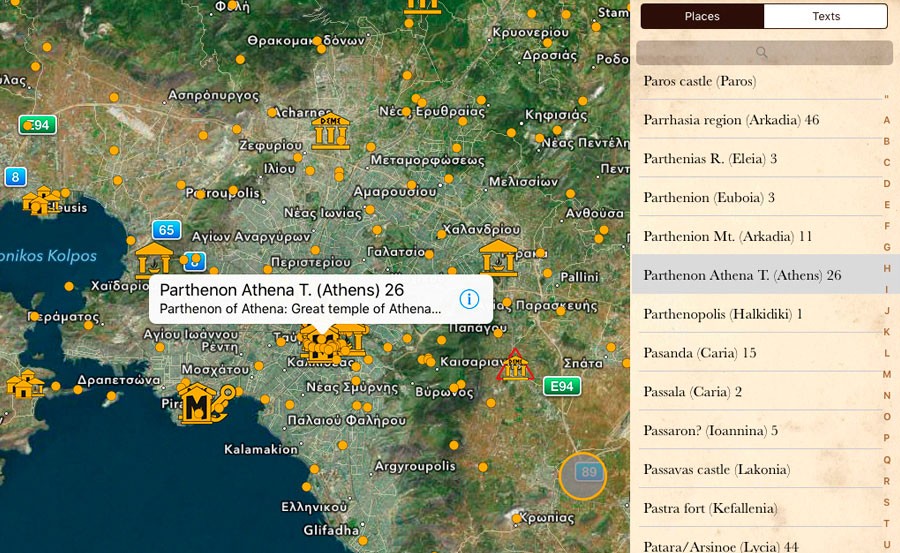Click the Parthenon callout title text

click(282, 290)
